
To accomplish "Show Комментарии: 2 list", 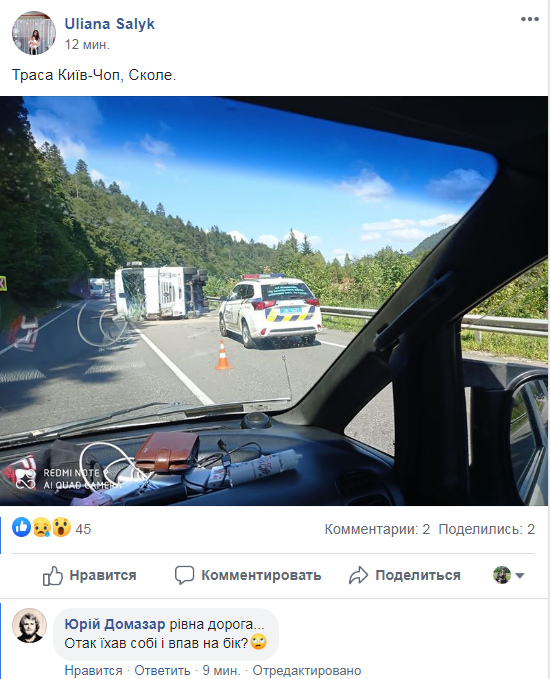I will [377, 529].
